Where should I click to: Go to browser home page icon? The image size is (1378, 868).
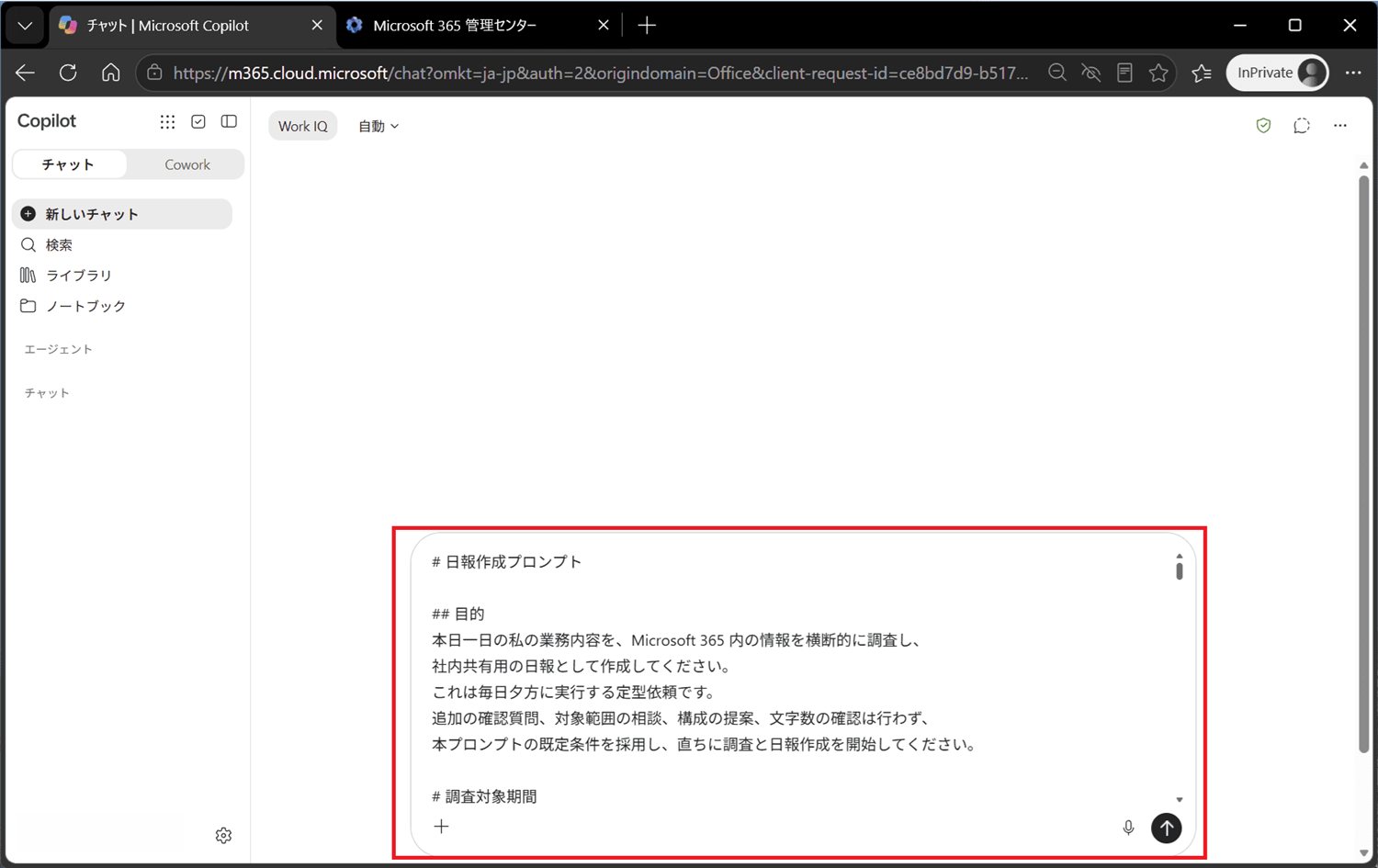[x=111, y=73]
